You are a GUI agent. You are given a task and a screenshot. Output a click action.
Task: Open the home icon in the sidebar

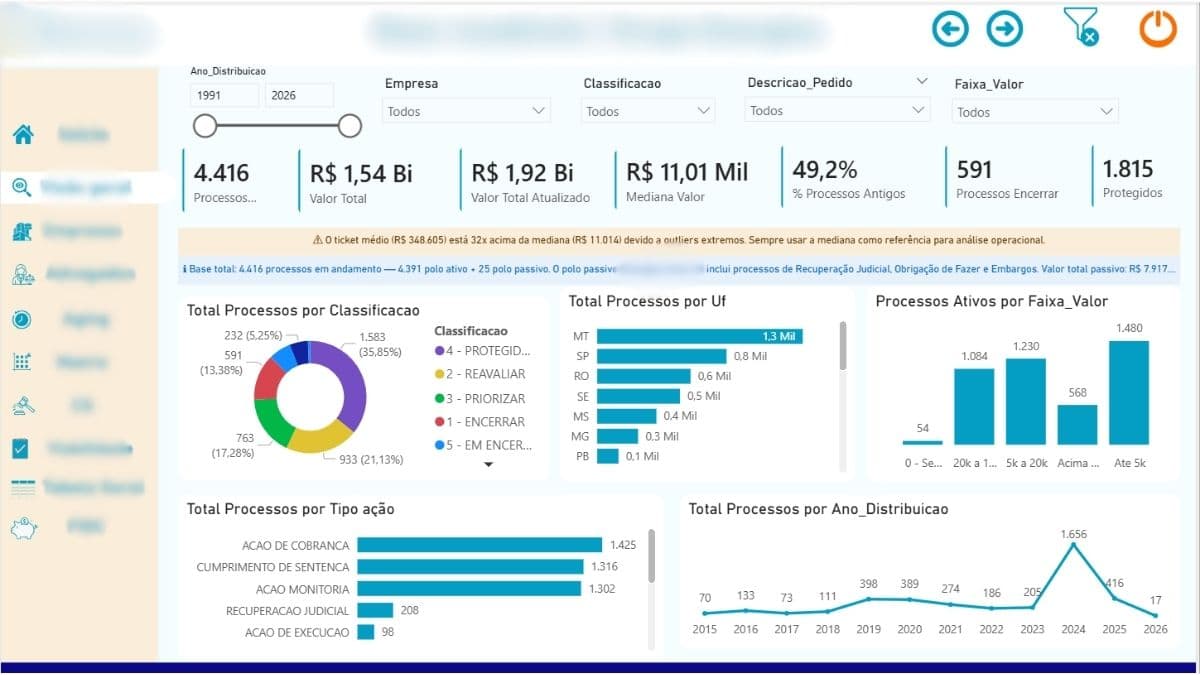[x=23, y=134]
